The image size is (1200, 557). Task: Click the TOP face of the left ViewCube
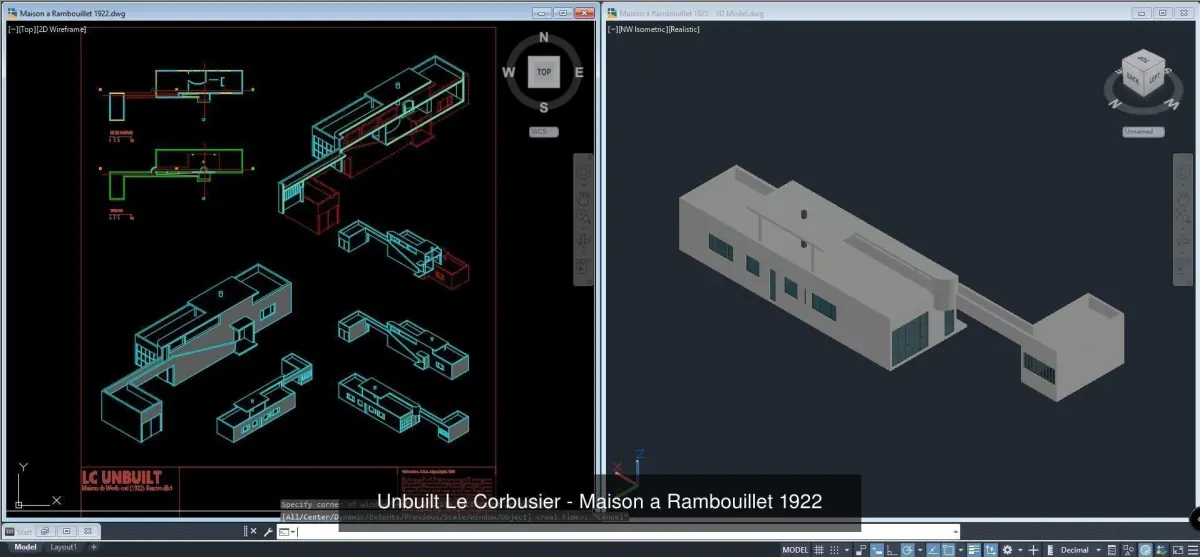tap(544, 72)
